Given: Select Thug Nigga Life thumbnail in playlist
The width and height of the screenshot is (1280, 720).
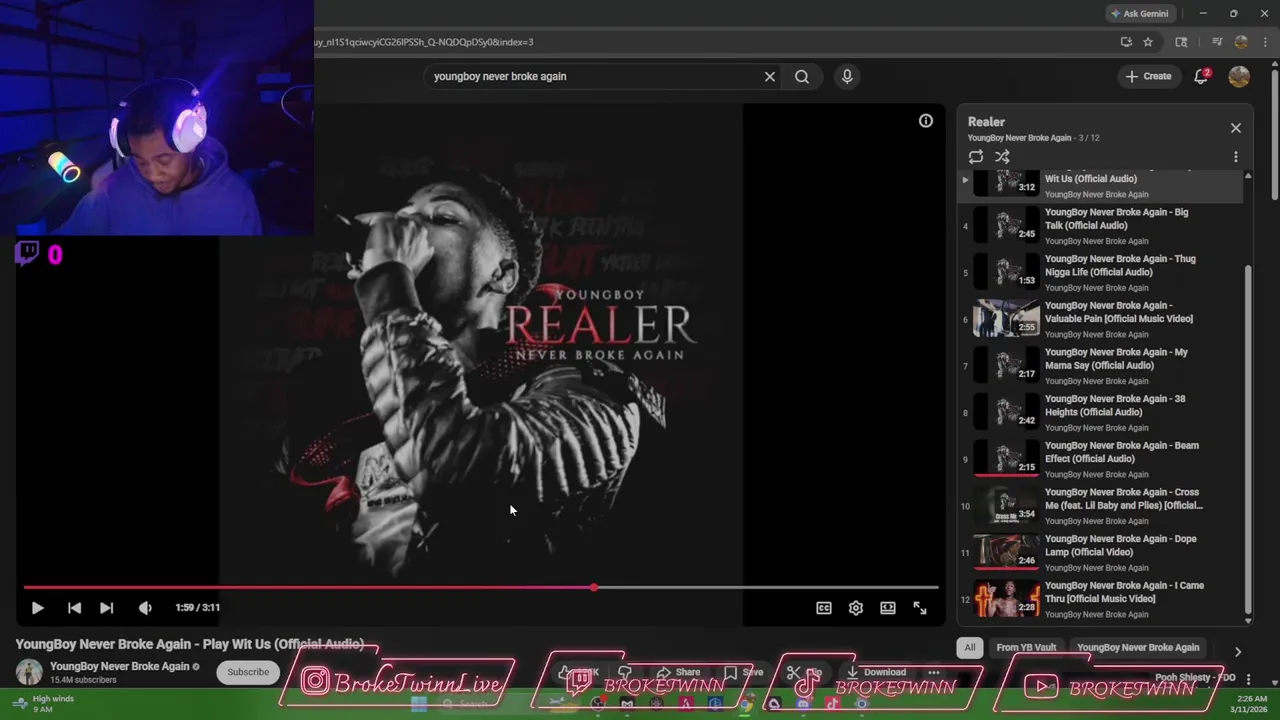Looking at the screenshot, I should (x=1007, y=271).
